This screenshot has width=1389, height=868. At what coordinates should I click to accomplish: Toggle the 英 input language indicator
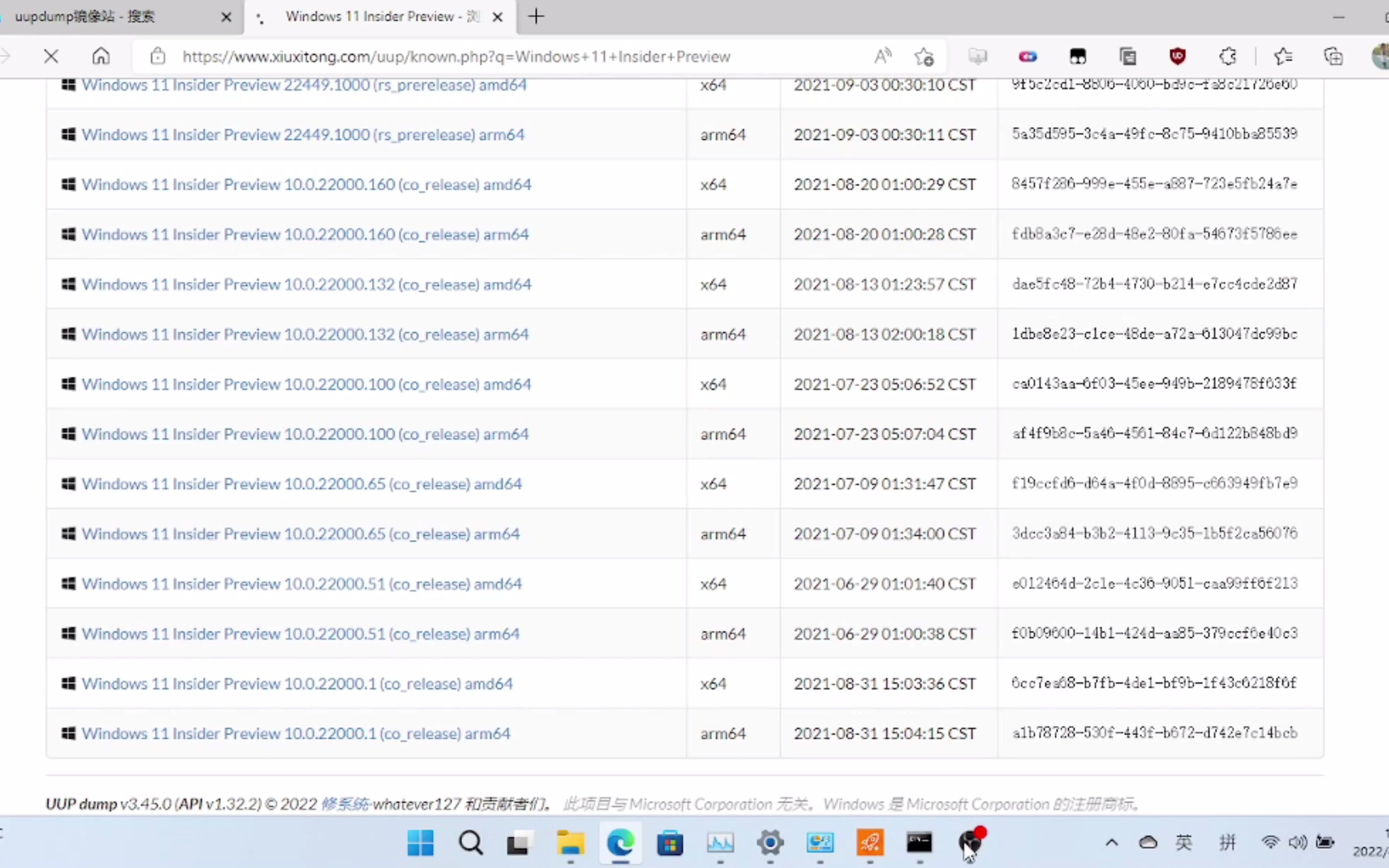[x=1184, y=843]
